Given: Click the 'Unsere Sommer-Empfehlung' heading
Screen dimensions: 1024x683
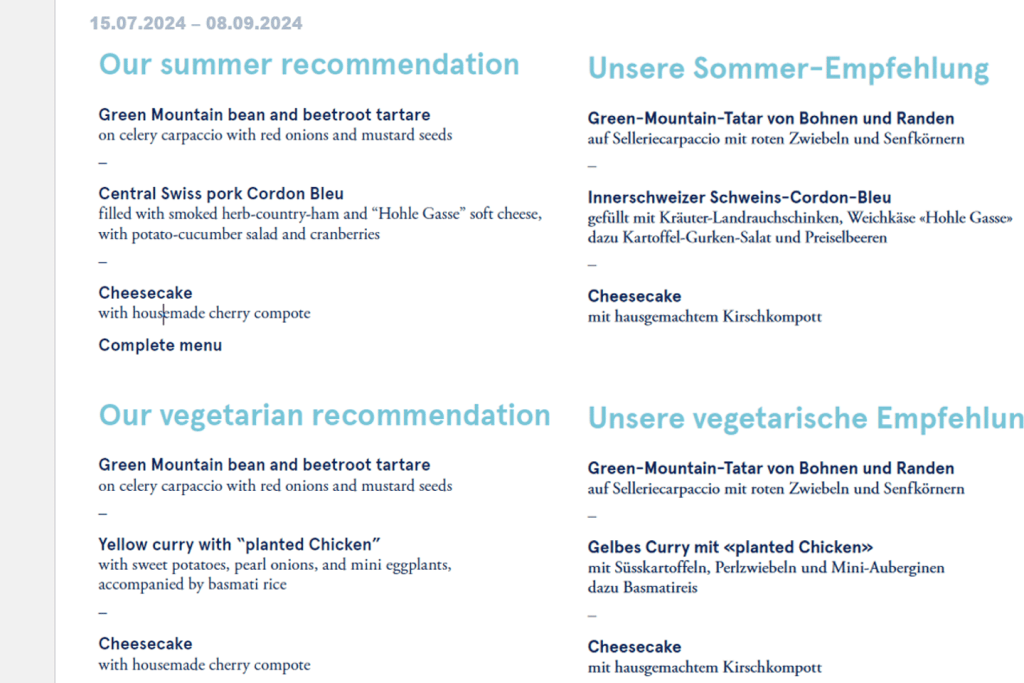Looking at the screenshot, I should click(788, 69).
